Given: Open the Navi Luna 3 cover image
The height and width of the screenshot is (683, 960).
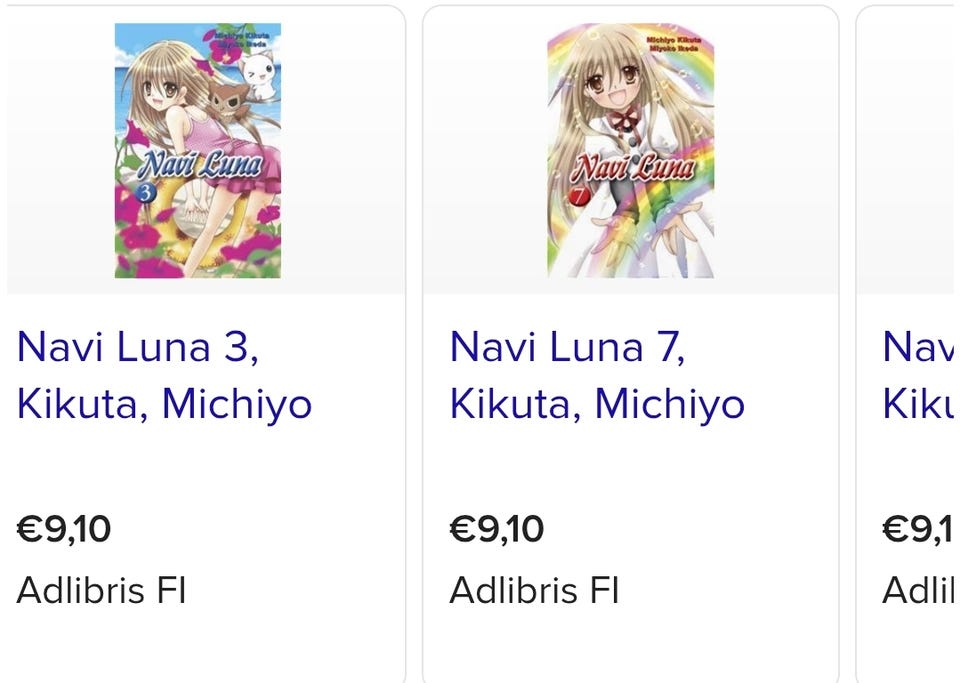Looking at the screenshot, I should point(197,150).
